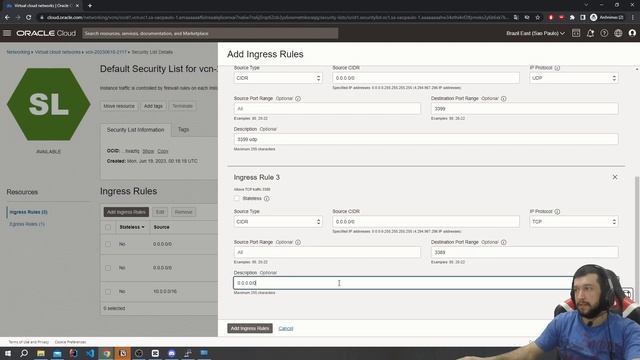The height and width of the screenshot is (360, 640).
Task: Show info for the UDP rule's Source Port Range
Action: pos(298,99)
